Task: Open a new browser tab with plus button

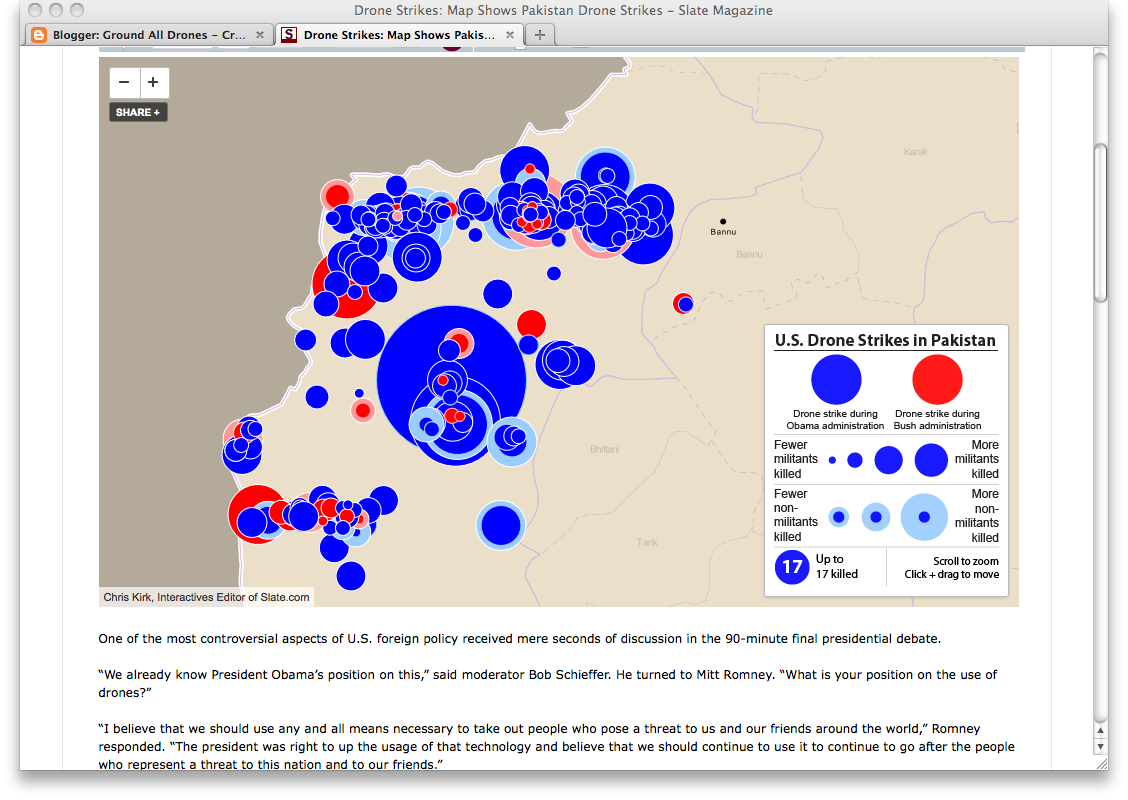Action: (x=538, y=33)
